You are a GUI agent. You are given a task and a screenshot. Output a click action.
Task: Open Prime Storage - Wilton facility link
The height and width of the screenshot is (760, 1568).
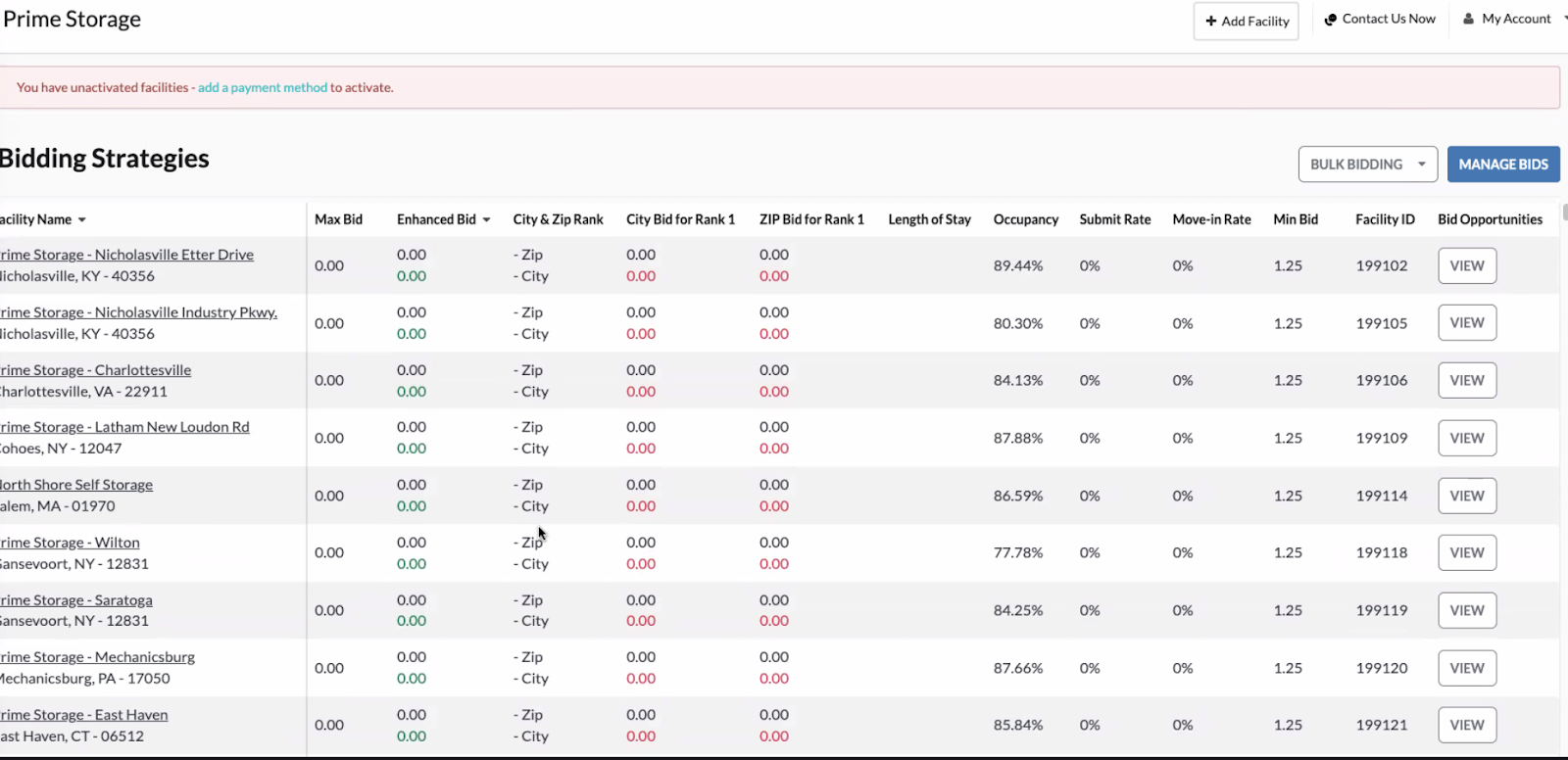(70, 543)
